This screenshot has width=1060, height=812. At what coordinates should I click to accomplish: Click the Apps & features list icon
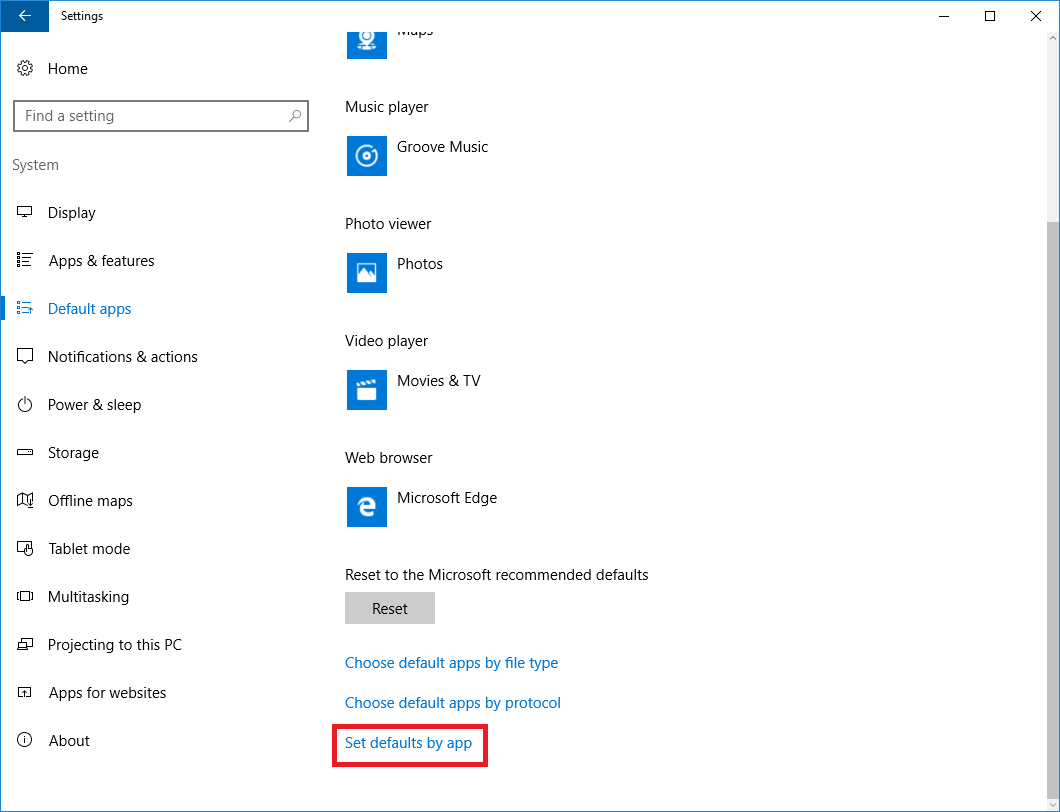pyautogui.click(x=25, y=260)
